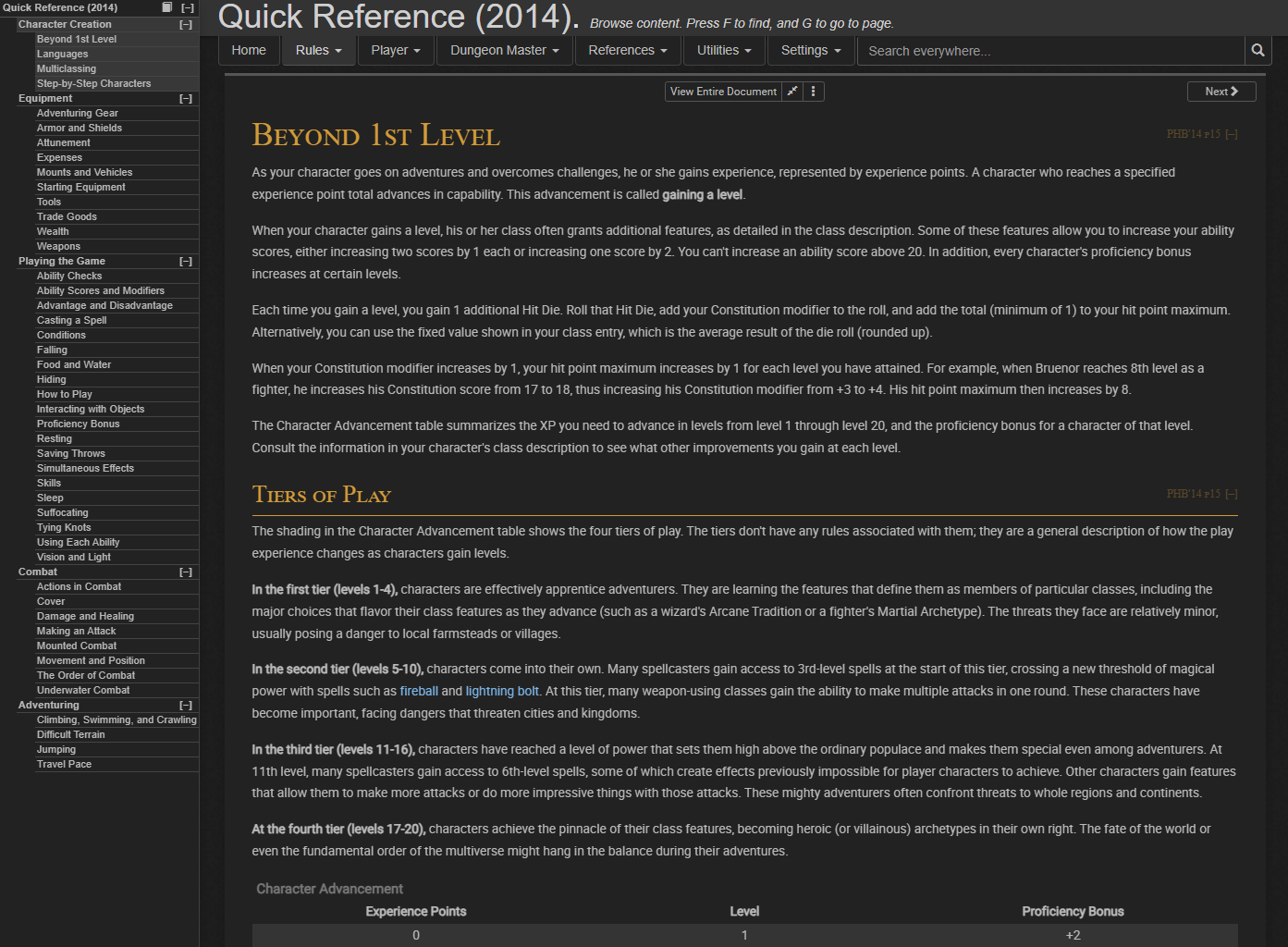Select Damage and Healing in sidebar
This screenshot has height=947, width=1288.
click(117, 617)
